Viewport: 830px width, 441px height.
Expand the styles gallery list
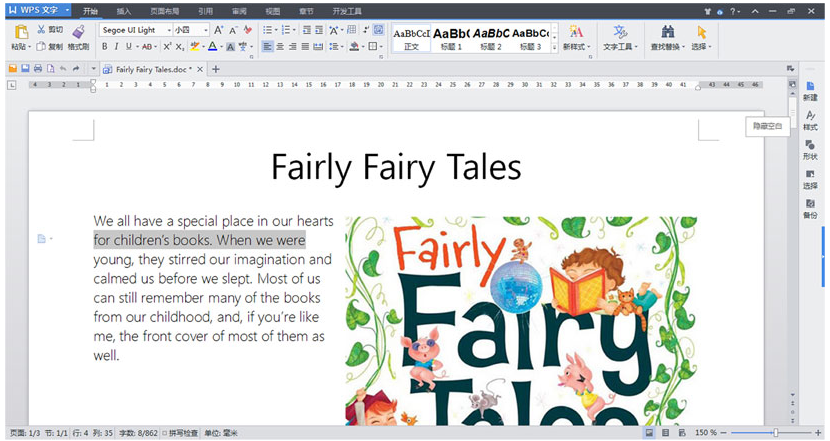554,47
